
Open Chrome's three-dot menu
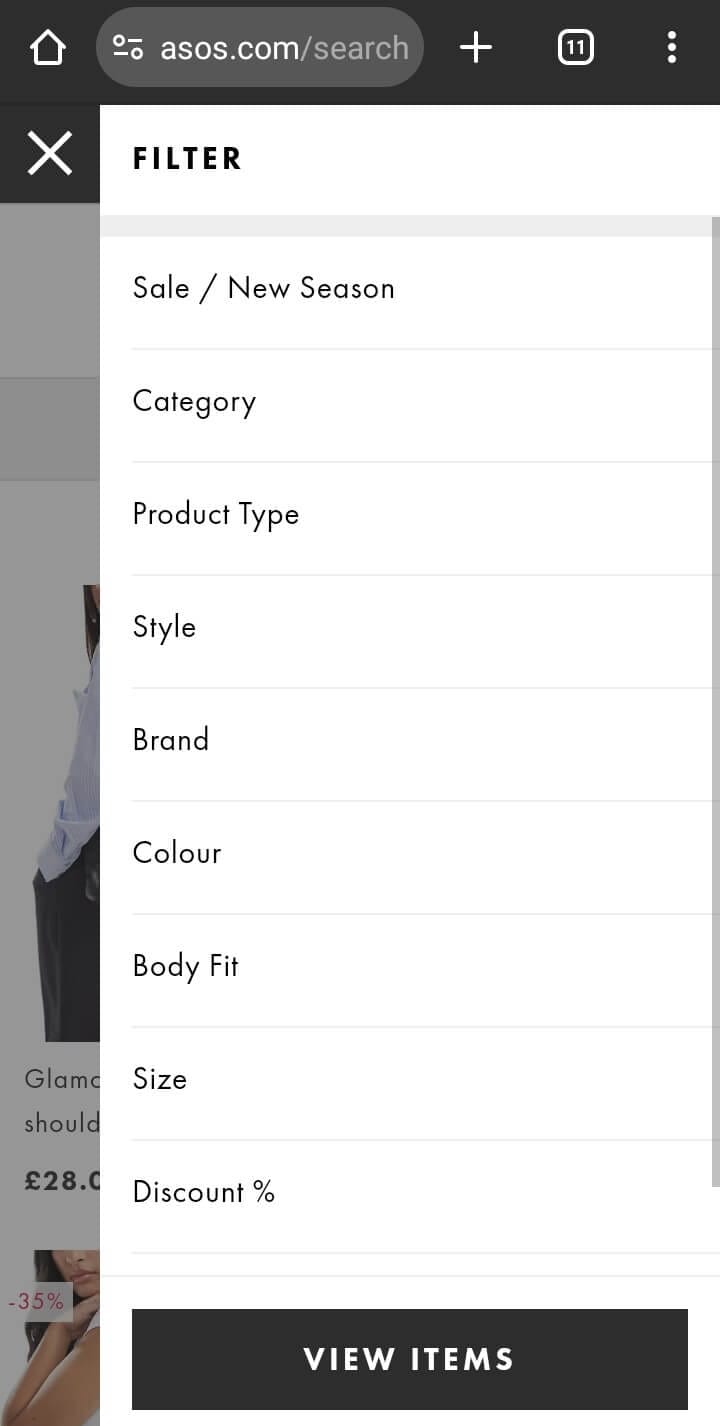[x=671, y=46]
